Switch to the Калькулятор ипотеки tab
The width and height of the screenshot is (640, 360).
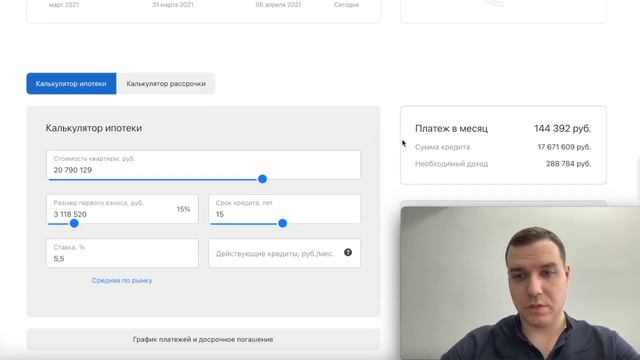pos(71,84)
